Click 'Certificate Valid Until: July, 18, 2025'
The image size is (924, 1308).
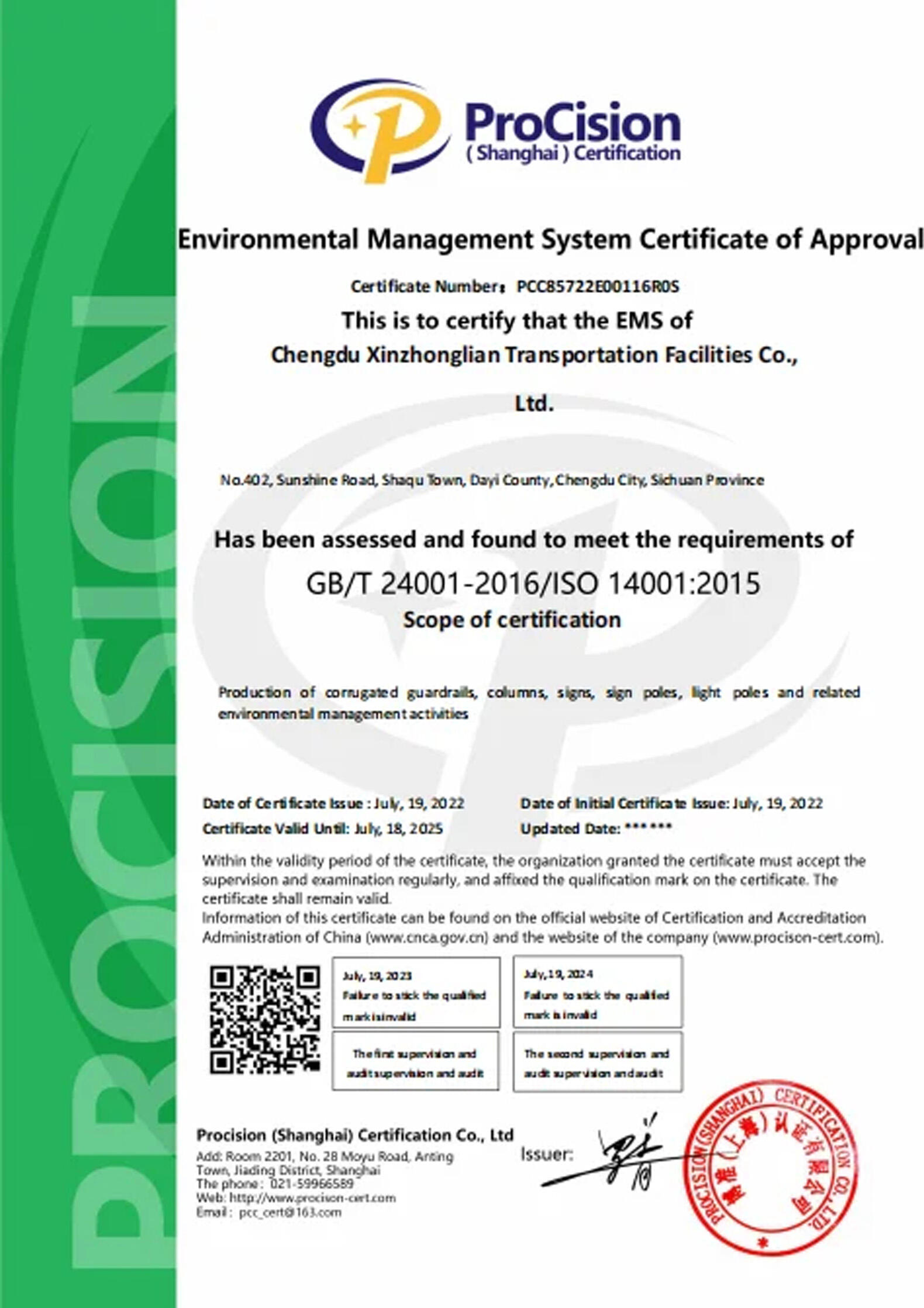[323, 829]
